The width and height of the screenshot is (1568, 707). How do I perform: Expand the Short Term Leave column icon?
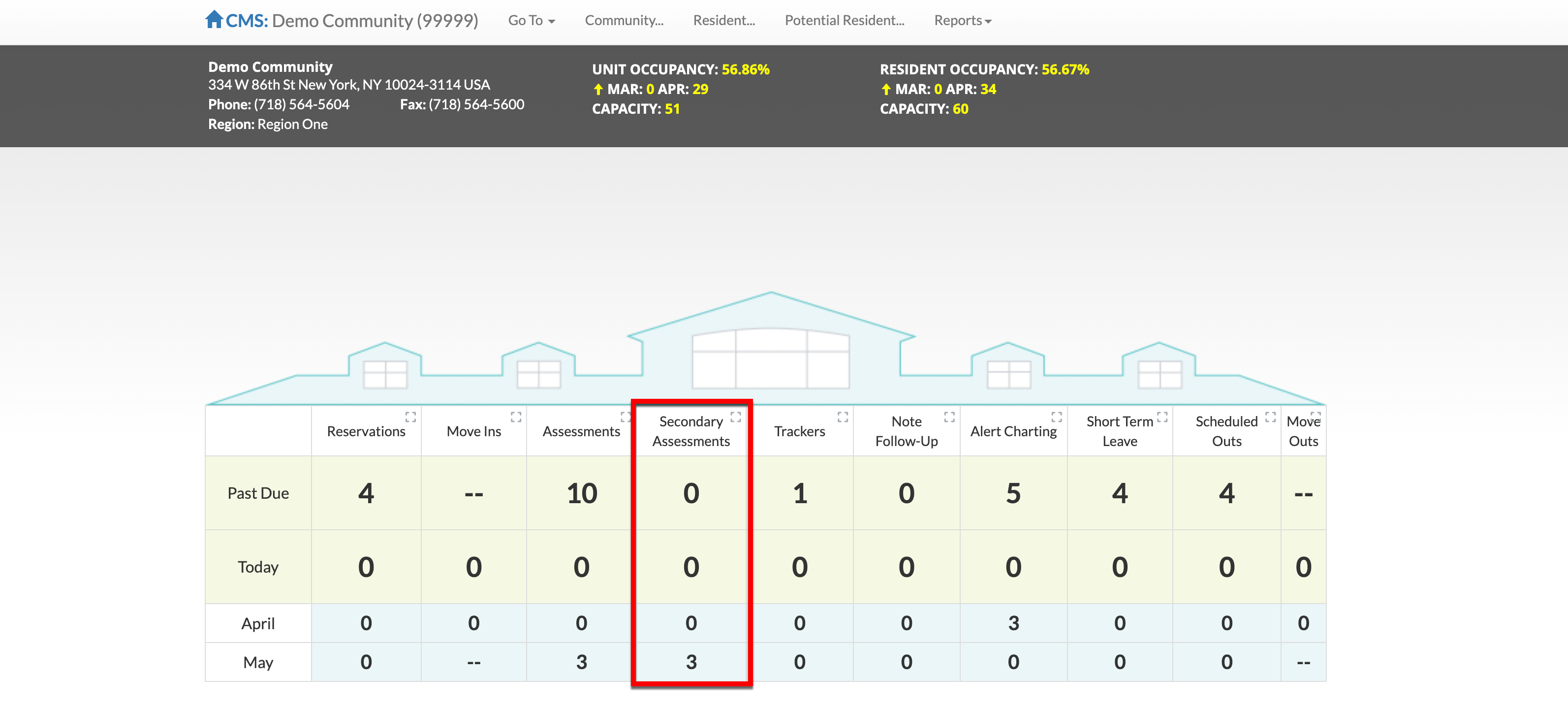(x=1162, y=417)
